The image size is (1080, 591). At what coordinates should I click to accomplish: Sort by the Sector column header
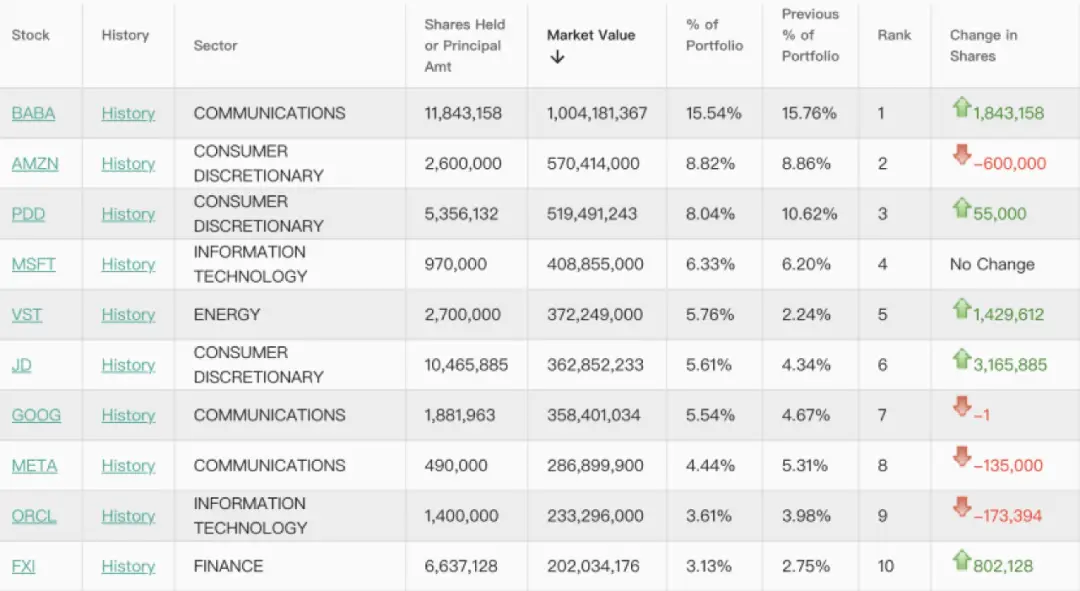coord(217,45)
